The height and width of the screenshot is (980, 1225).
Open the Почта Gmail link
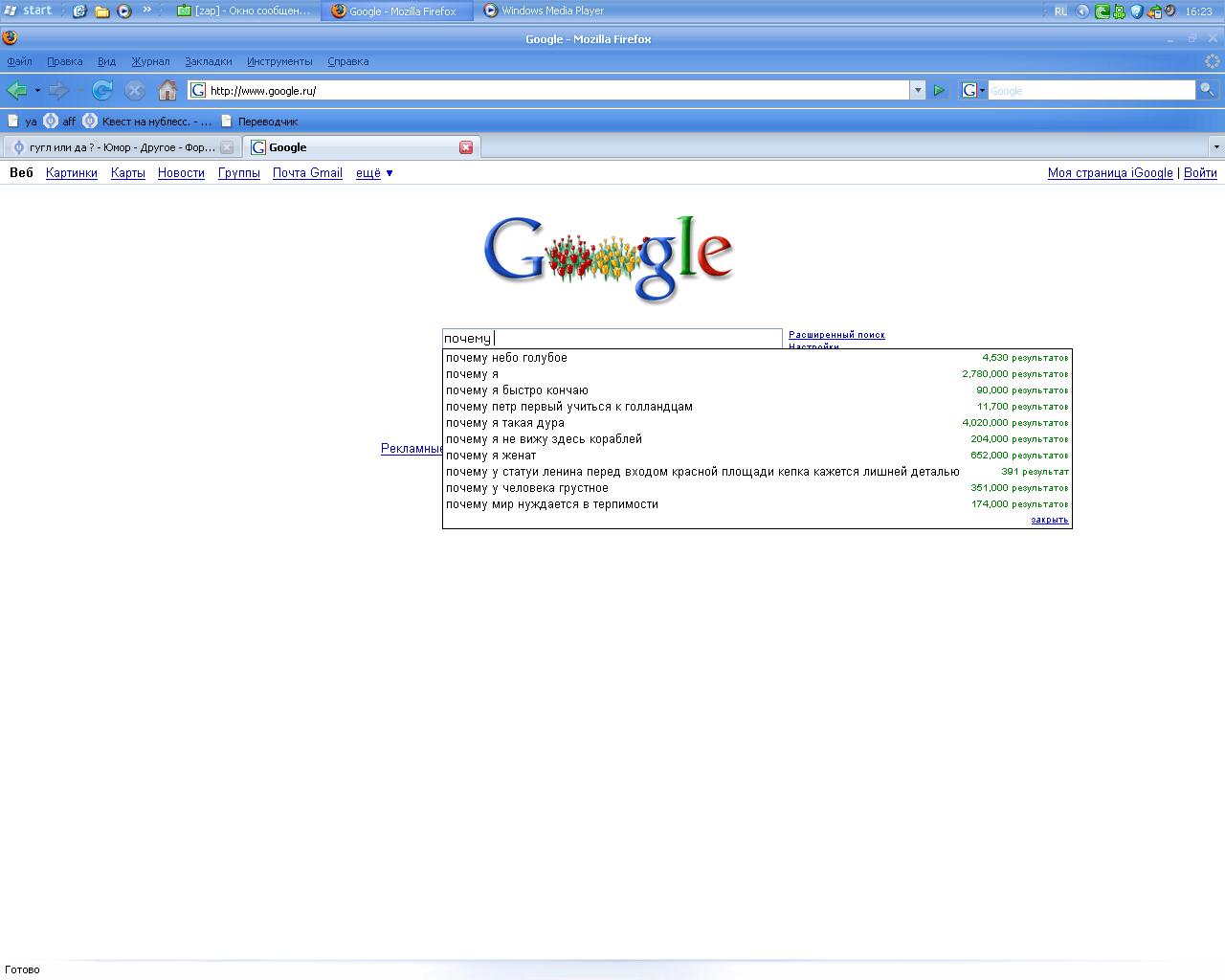click(307, 173)
